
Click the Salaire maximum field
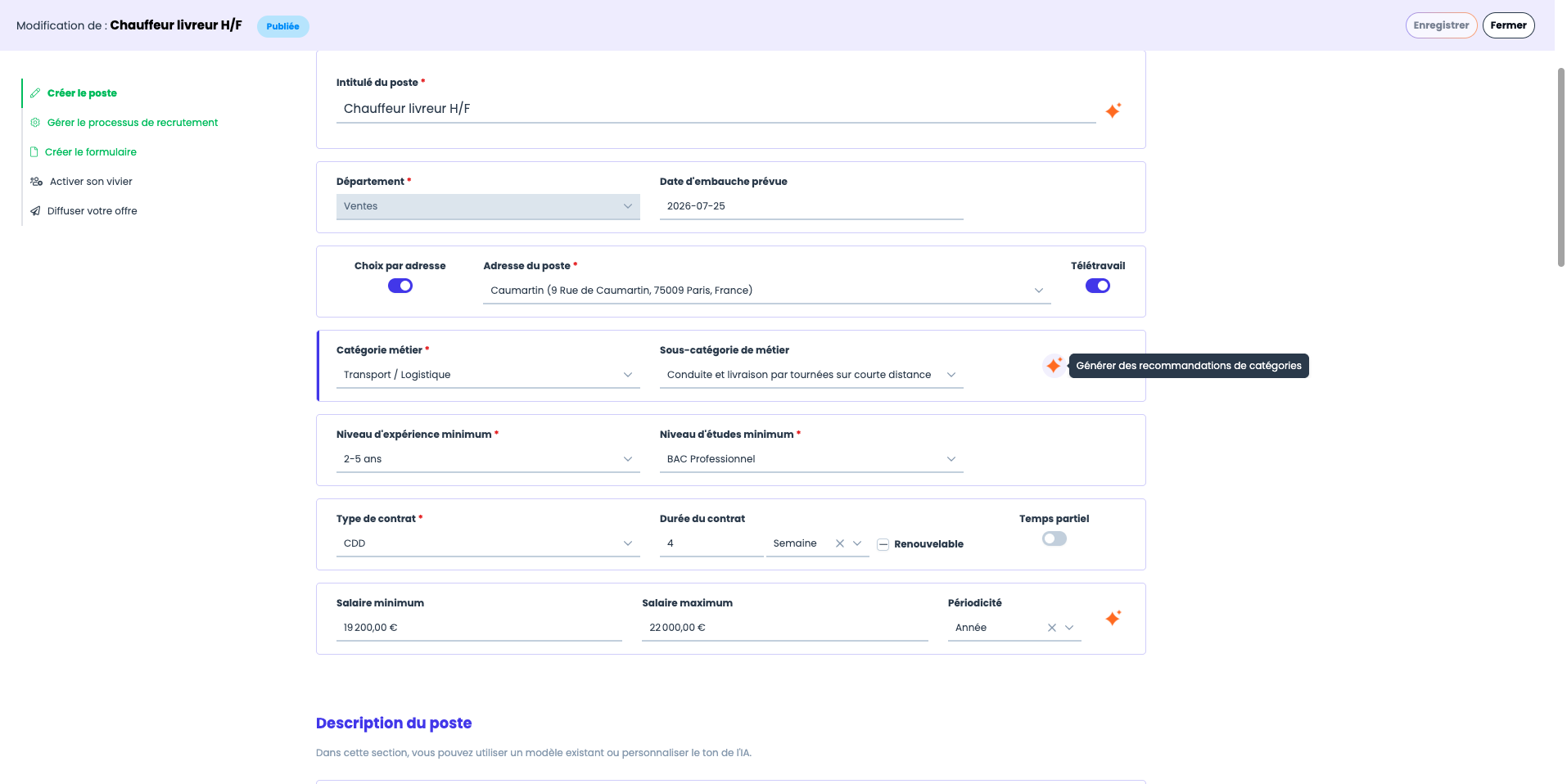pos(784,628)
